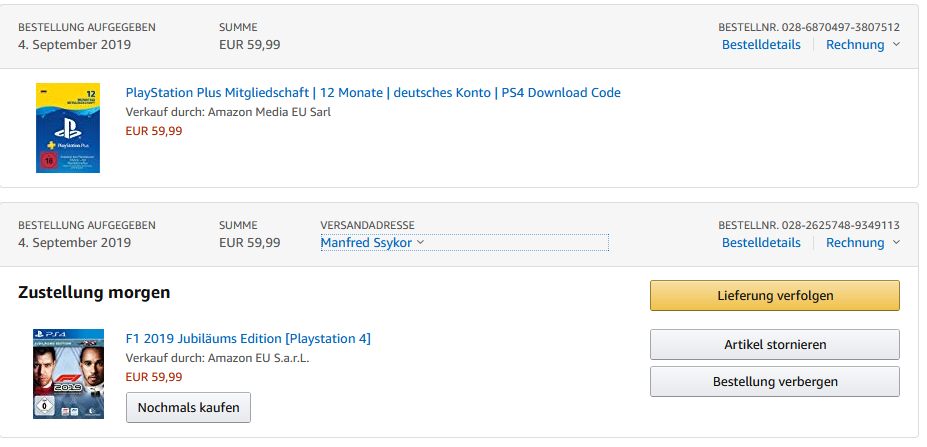The image size is (927, 447).
Task: Open Bestelldetails for order 028-2625748-9349113
Action: [x=761, y=243]
